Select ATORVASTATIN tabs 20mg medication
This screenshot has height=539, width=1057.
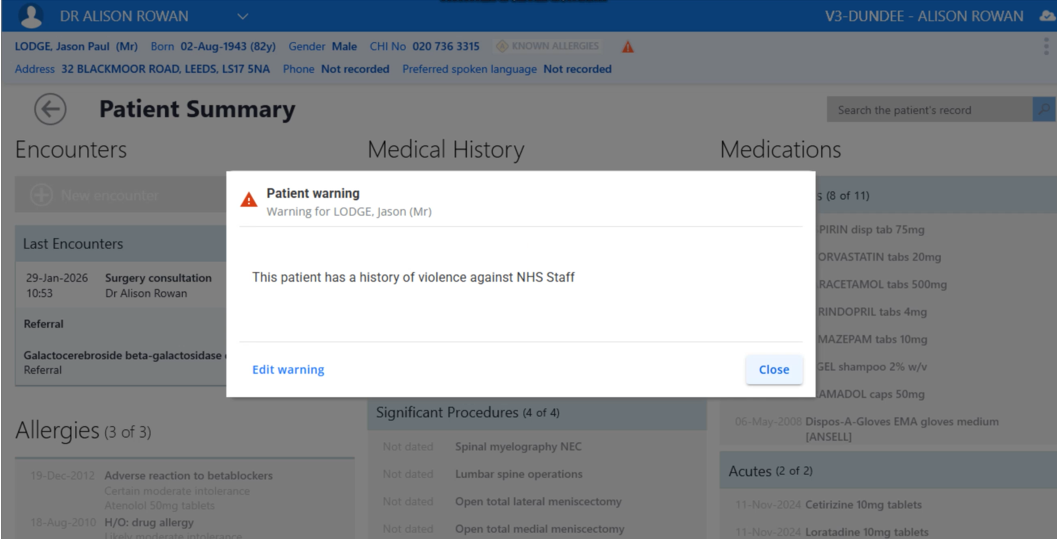878,257
